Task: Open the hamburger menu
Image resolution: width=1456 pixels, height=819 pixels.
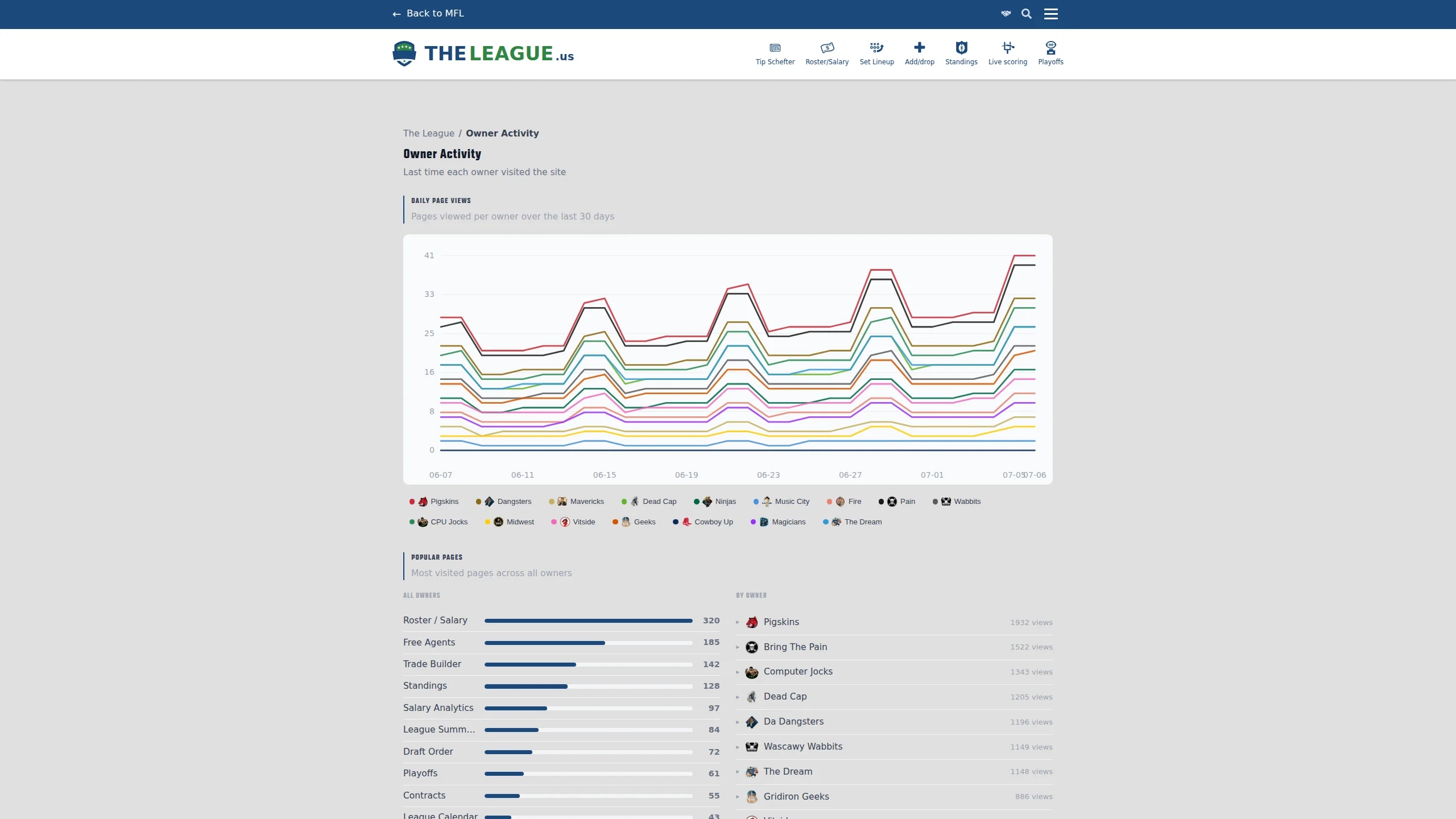Action: point(1050,14)
